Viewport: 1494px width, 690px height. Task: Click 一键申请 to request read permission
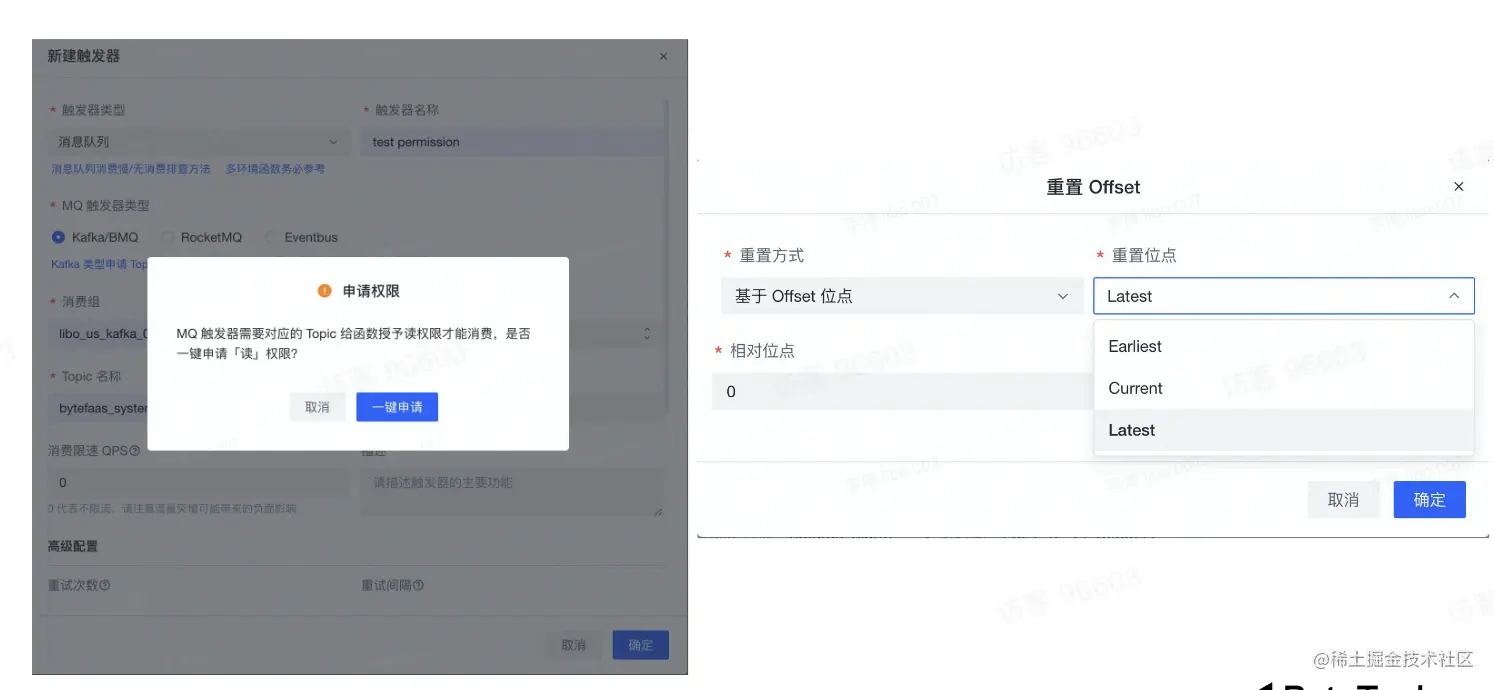pyautogui.click(x=397, y=407)
